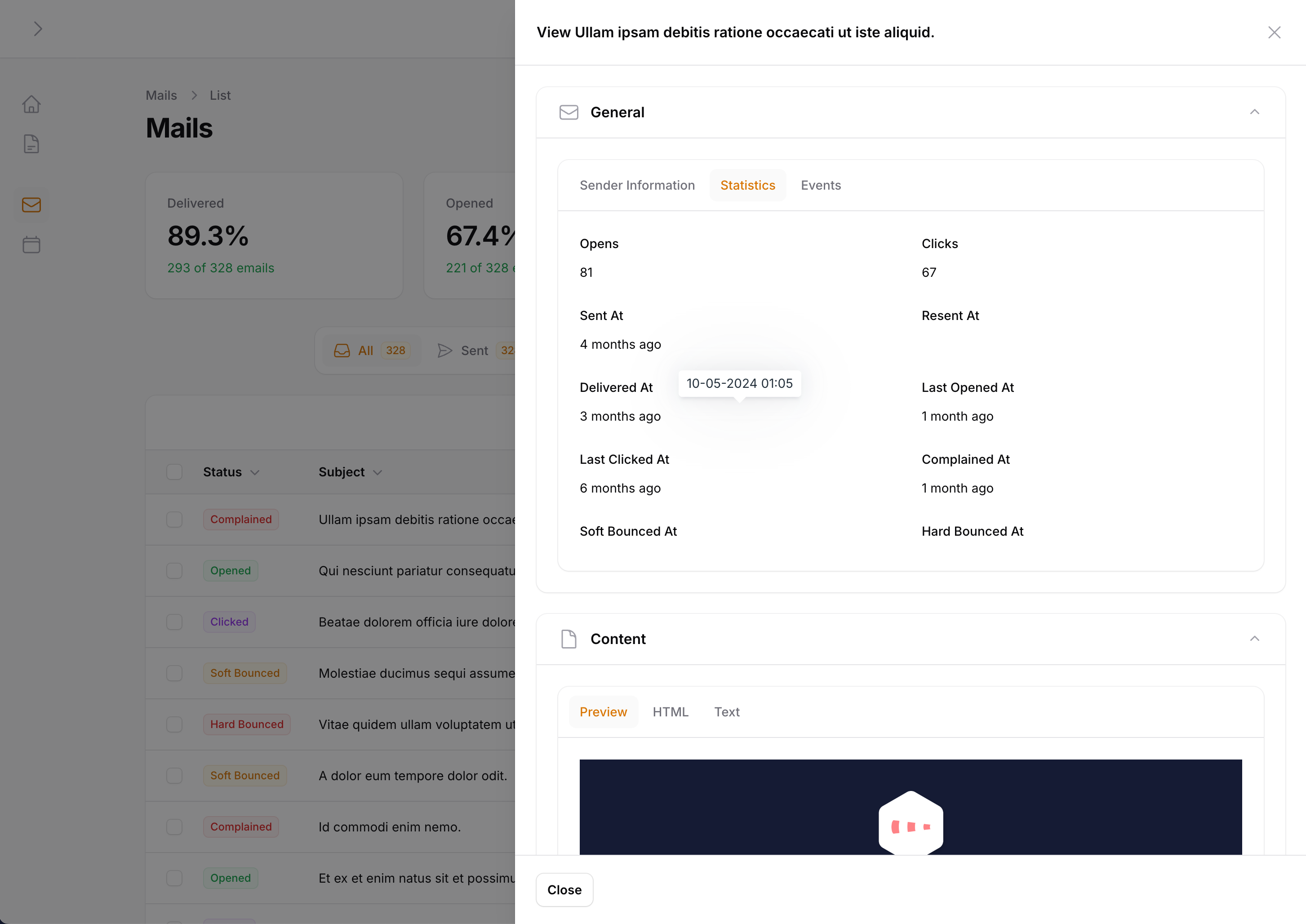Click the Mails breadcrumb link

(x=161, y=96)
